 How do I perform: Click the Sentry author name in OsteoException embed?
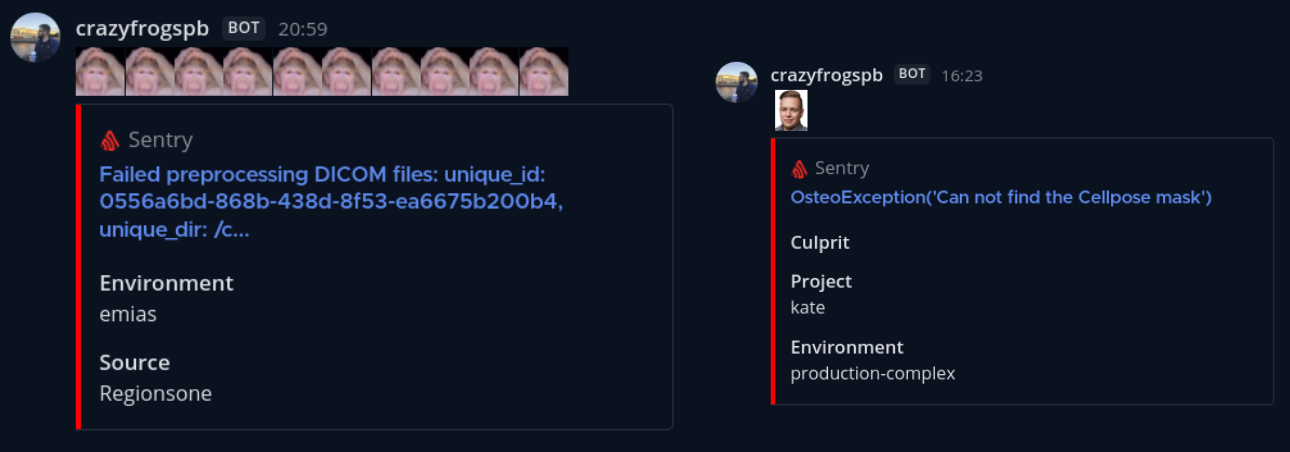[x=842, y=168]
